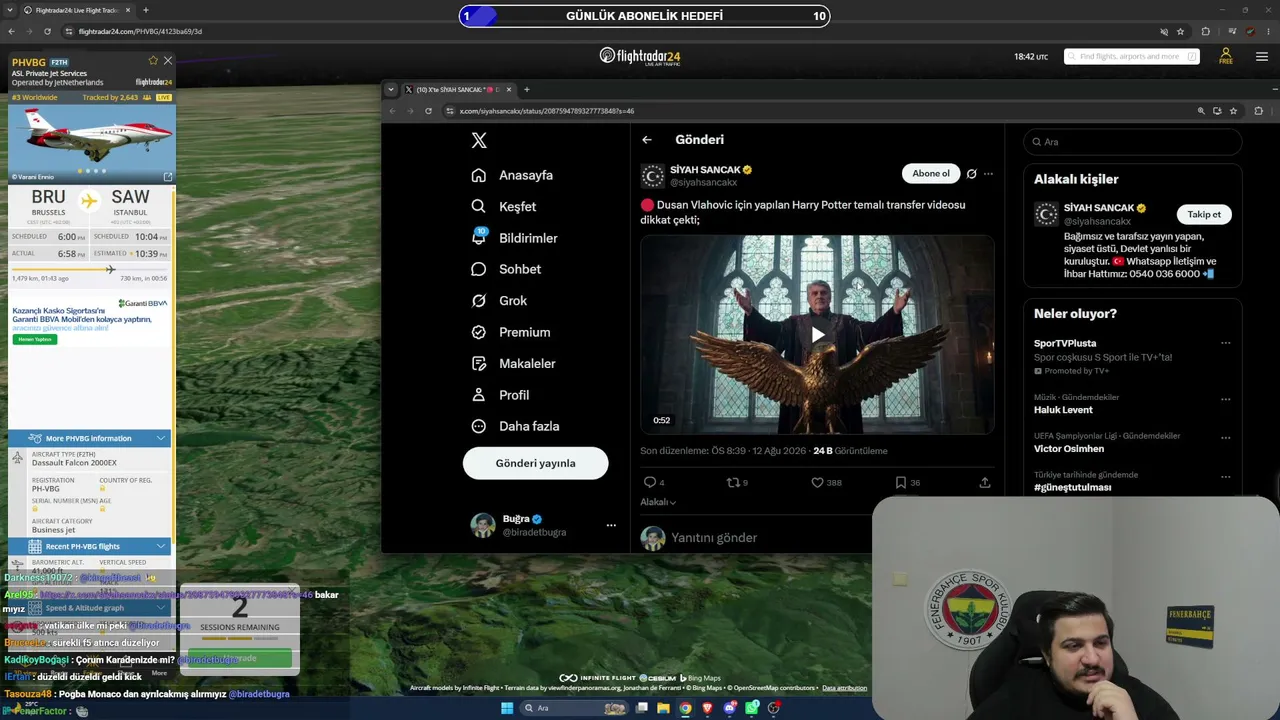Image resolution: width=1280 pixels, height=720 pixels.
Task: Reload the flightradar24 browser page
Action: tap(47, 31)
